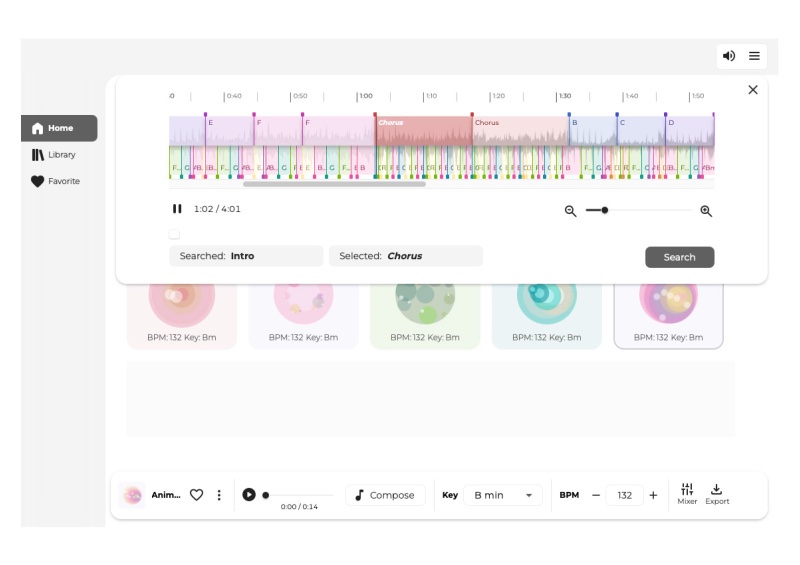Increase BPM with the plus button
The image size is (800, 565).
click(653, 495)
